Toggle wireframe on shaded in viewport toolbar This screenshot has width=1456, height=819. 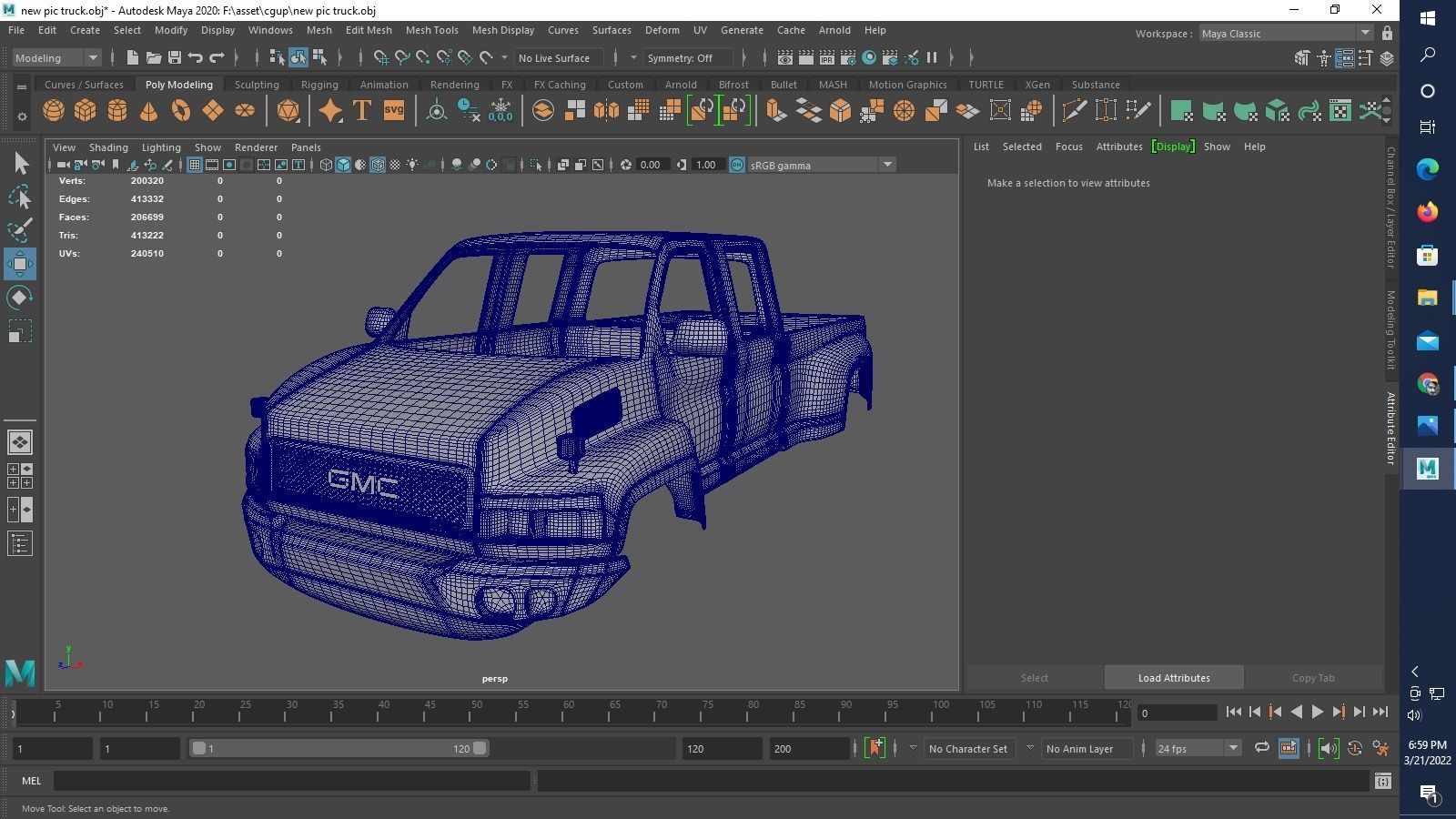point(378,165)
